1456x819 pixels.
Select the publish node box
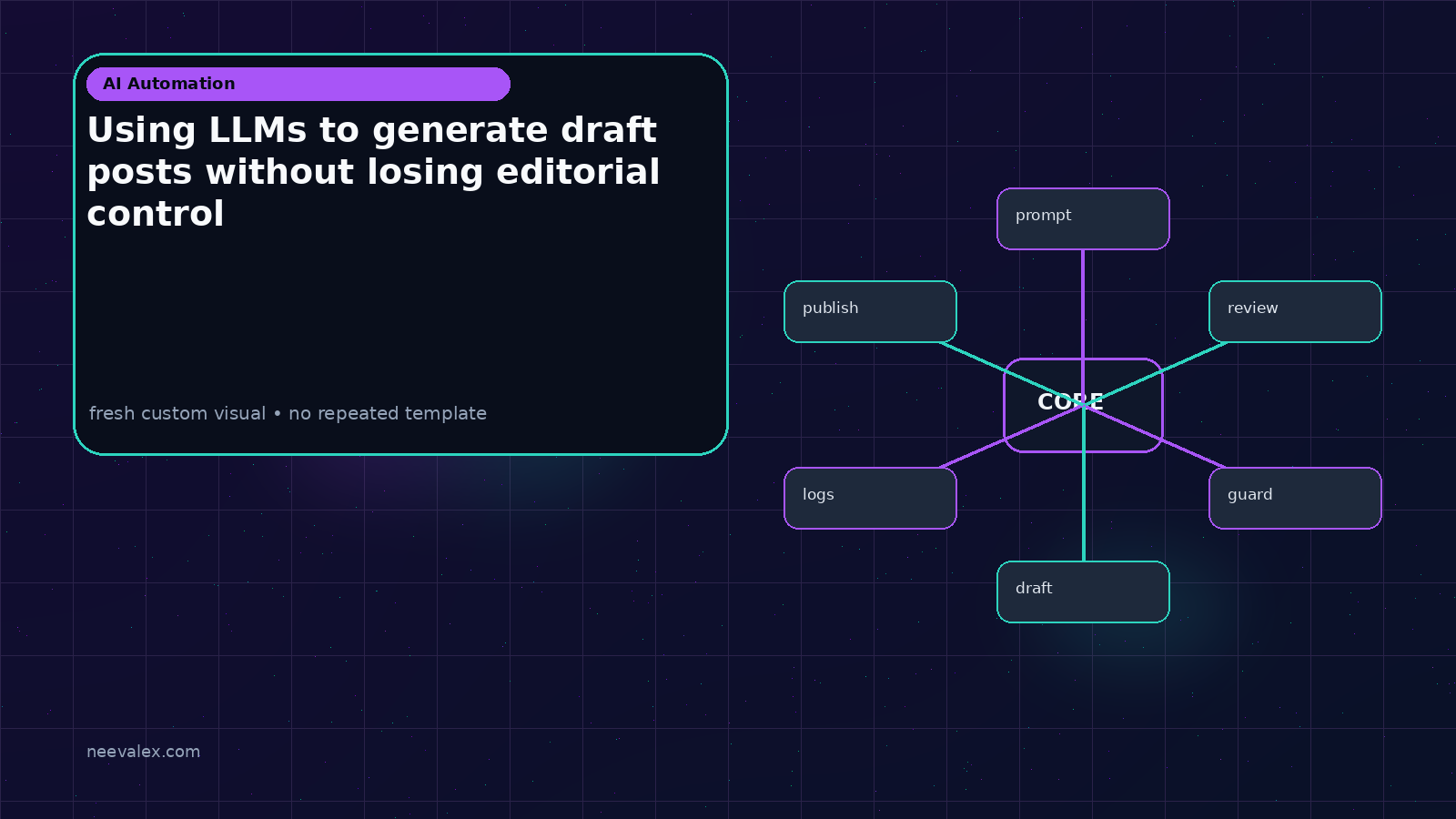click(870, 311)
